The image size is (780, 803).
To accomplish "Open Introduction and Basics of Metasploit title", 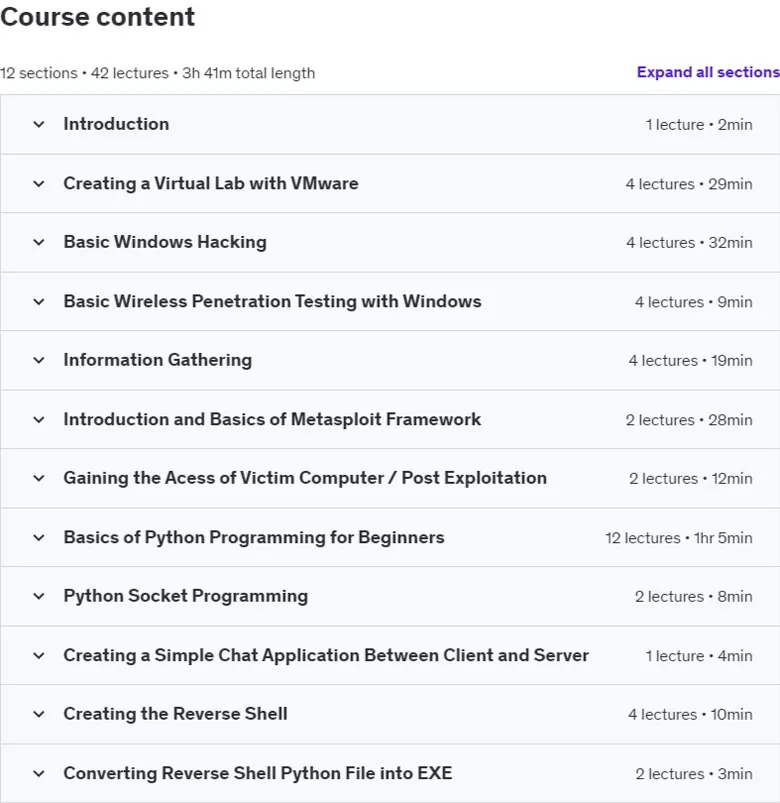I will coord(272,419).
